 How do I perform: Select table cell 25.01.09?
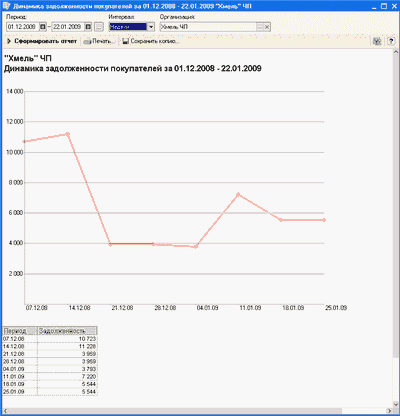(x=20, y=392)
